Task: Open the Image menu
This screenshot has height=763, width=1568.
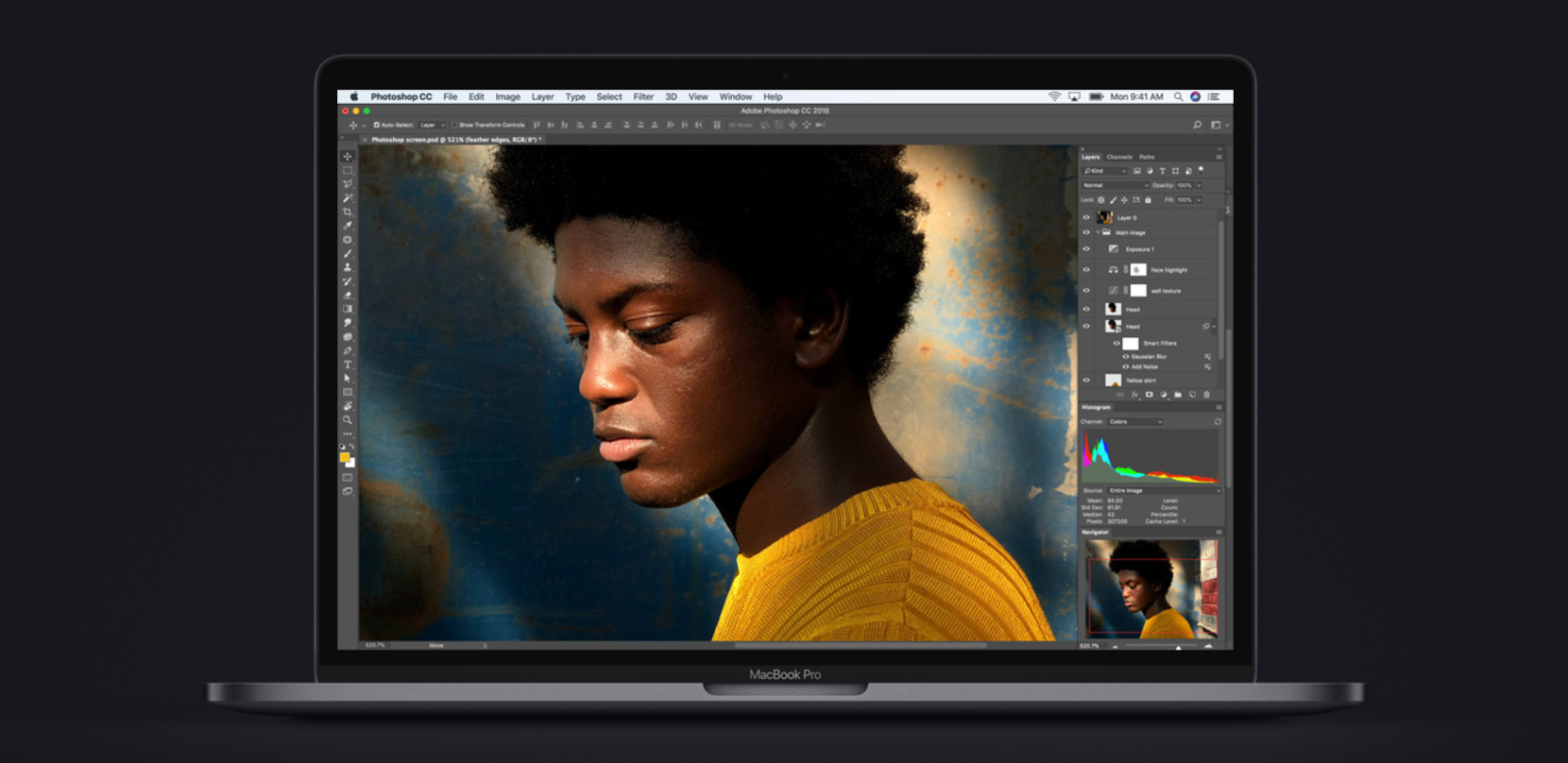Action: tap(508, 97)
